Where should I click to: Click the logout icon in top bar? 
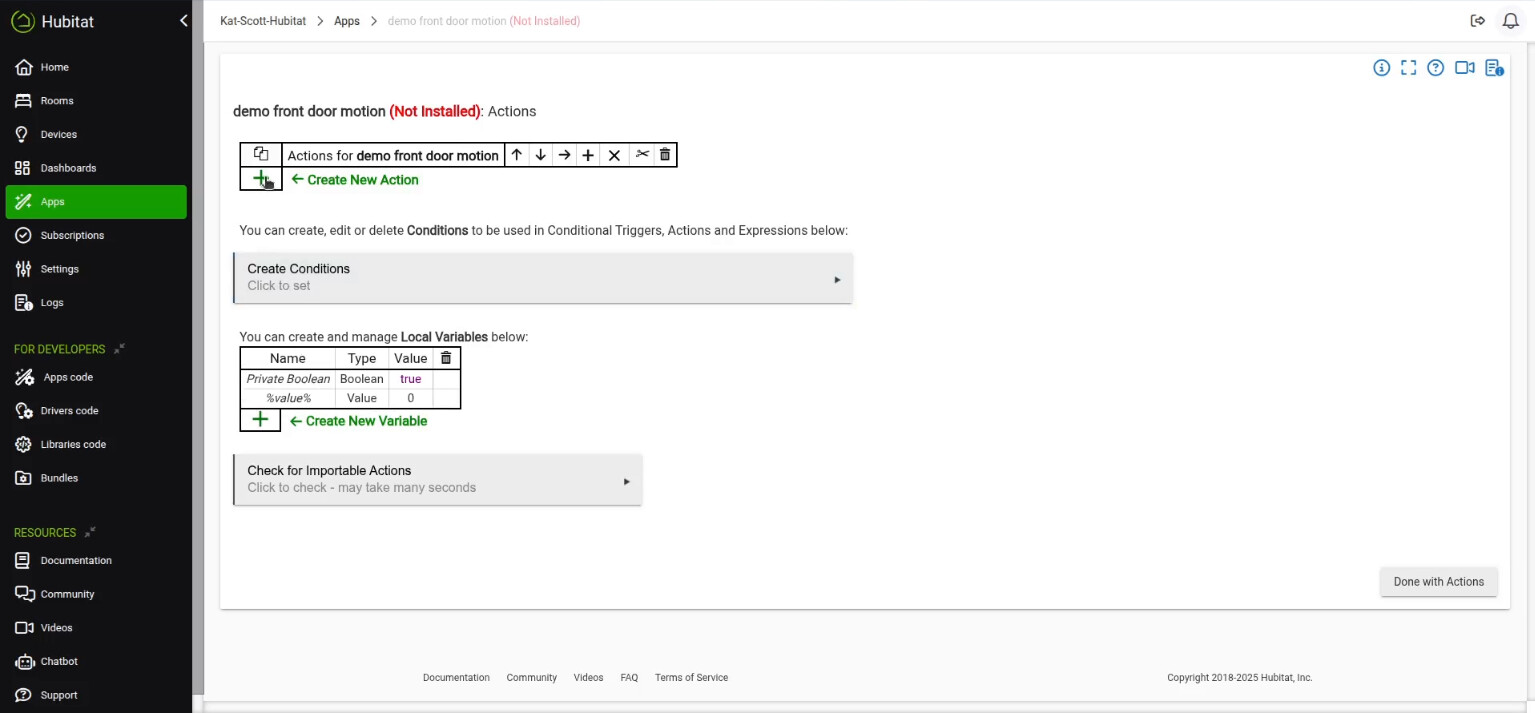click(x=1478, y=21)
